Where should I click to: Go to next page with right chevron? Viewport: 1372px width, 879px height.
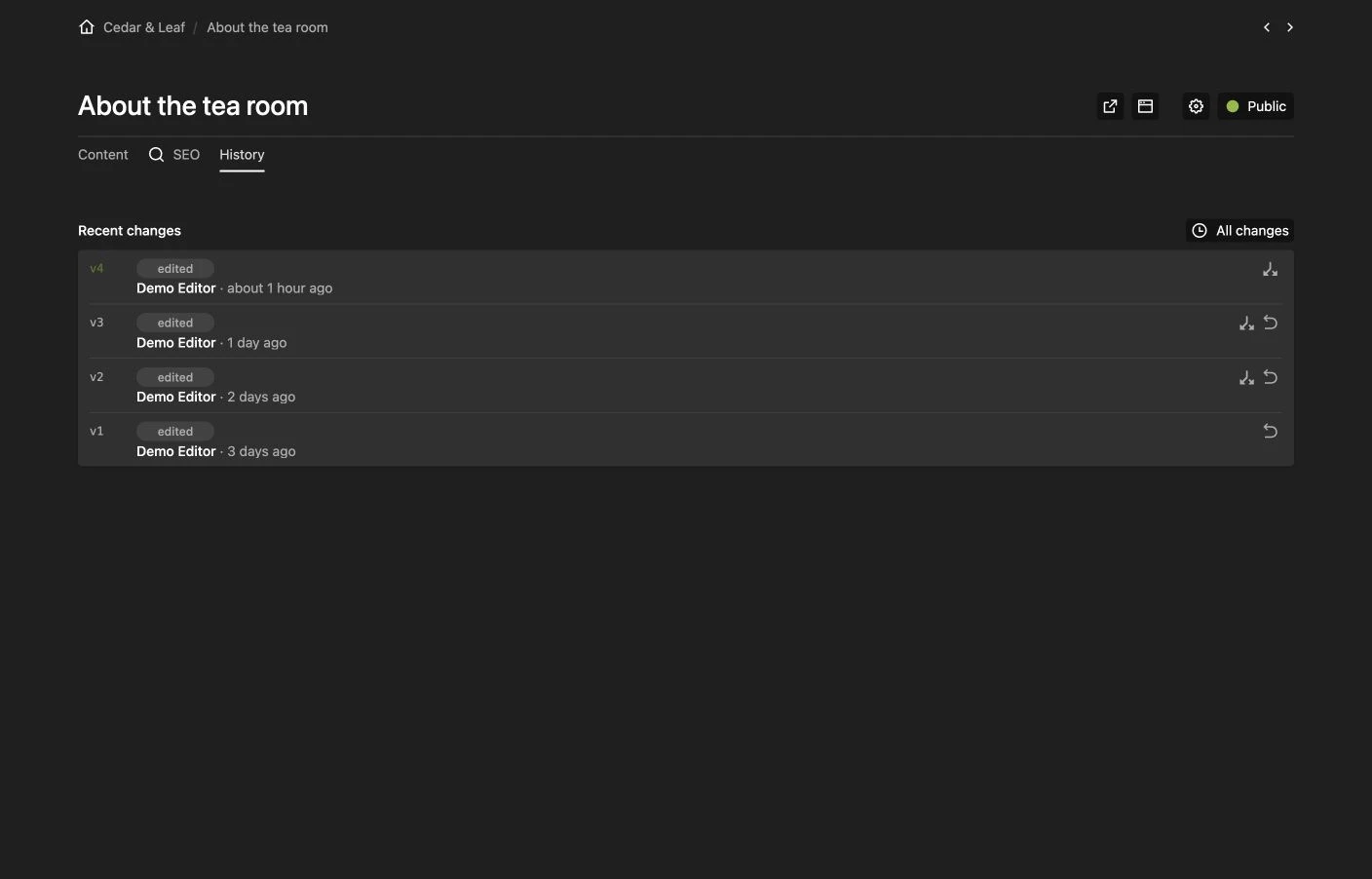pyautogui.click(x=1290, y=27)
